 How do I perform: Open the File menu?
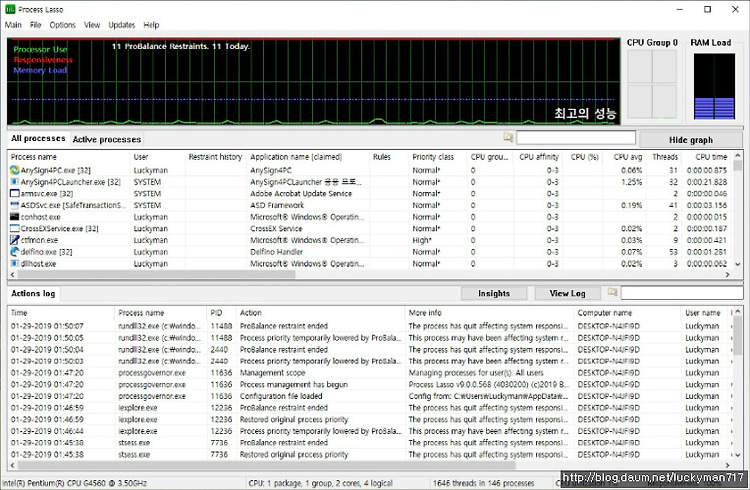(35, 25)
